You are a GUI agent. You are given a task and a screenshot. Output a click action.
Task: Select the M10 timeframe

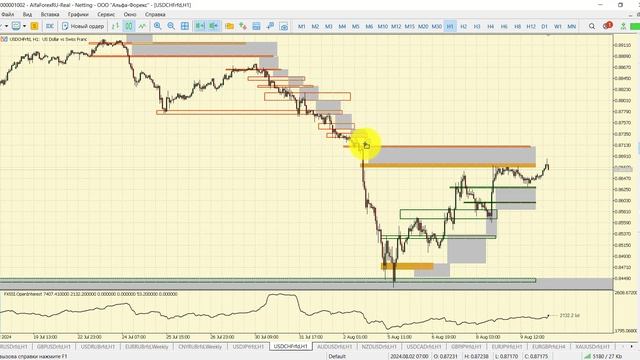(x=382, y=26)
